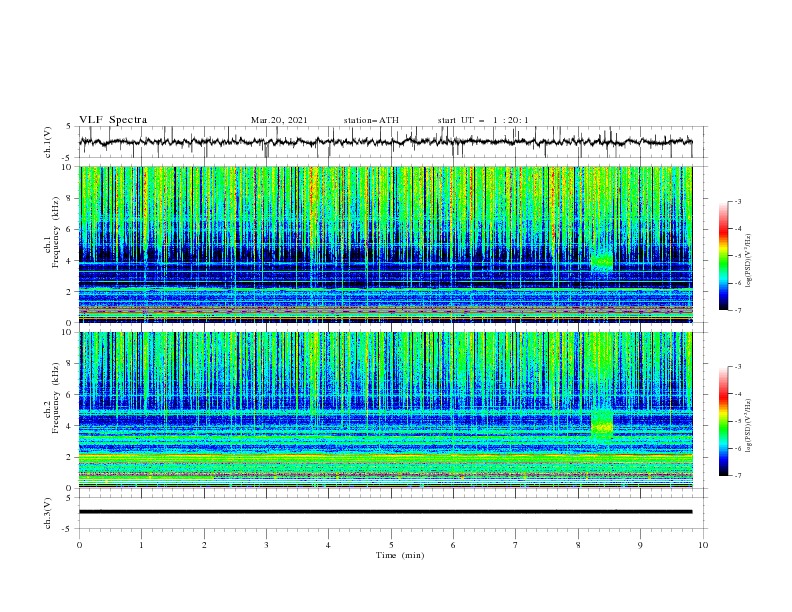Click the green burst in ch.2 spectrogram near 8.3 min
Image resolution: width=792 pixels, height=612 pixels.
pos(602,427)
